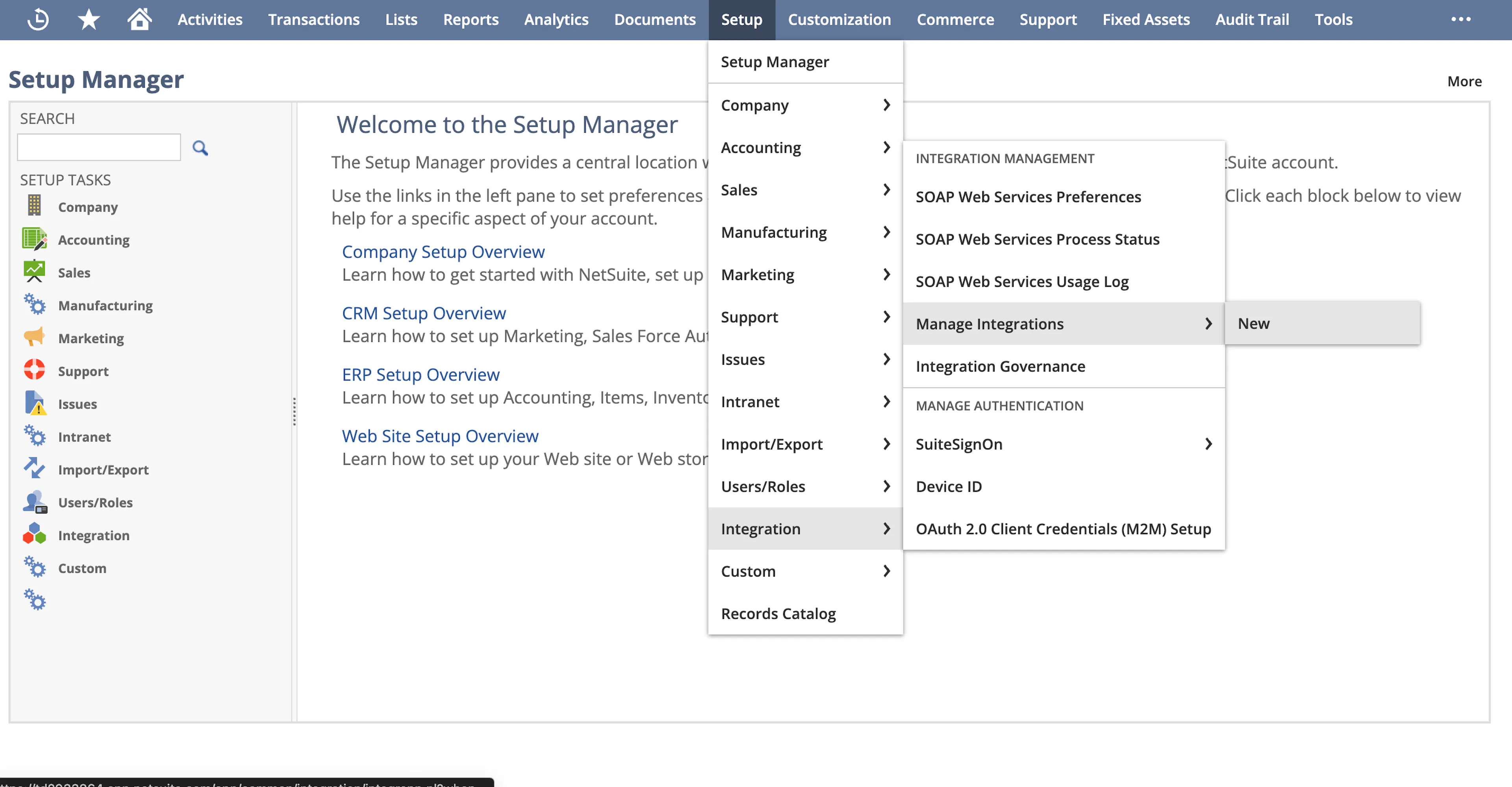The width and height of the screenshot is (1512, 787).
Task: Click the Accounting ledger icon in sidebar
Action: [x=34, y=238]
